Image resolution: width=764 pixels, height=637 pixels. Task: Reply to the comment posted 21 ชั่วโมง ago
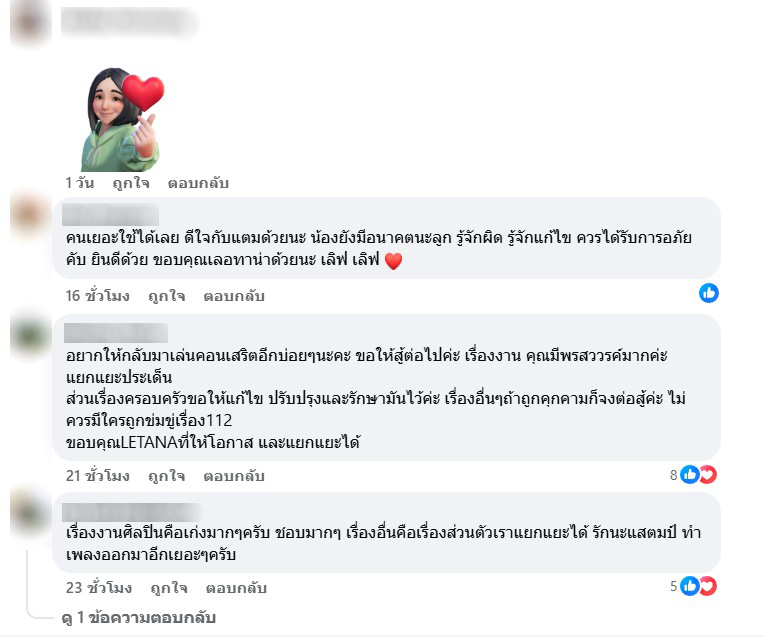(234, 476)
